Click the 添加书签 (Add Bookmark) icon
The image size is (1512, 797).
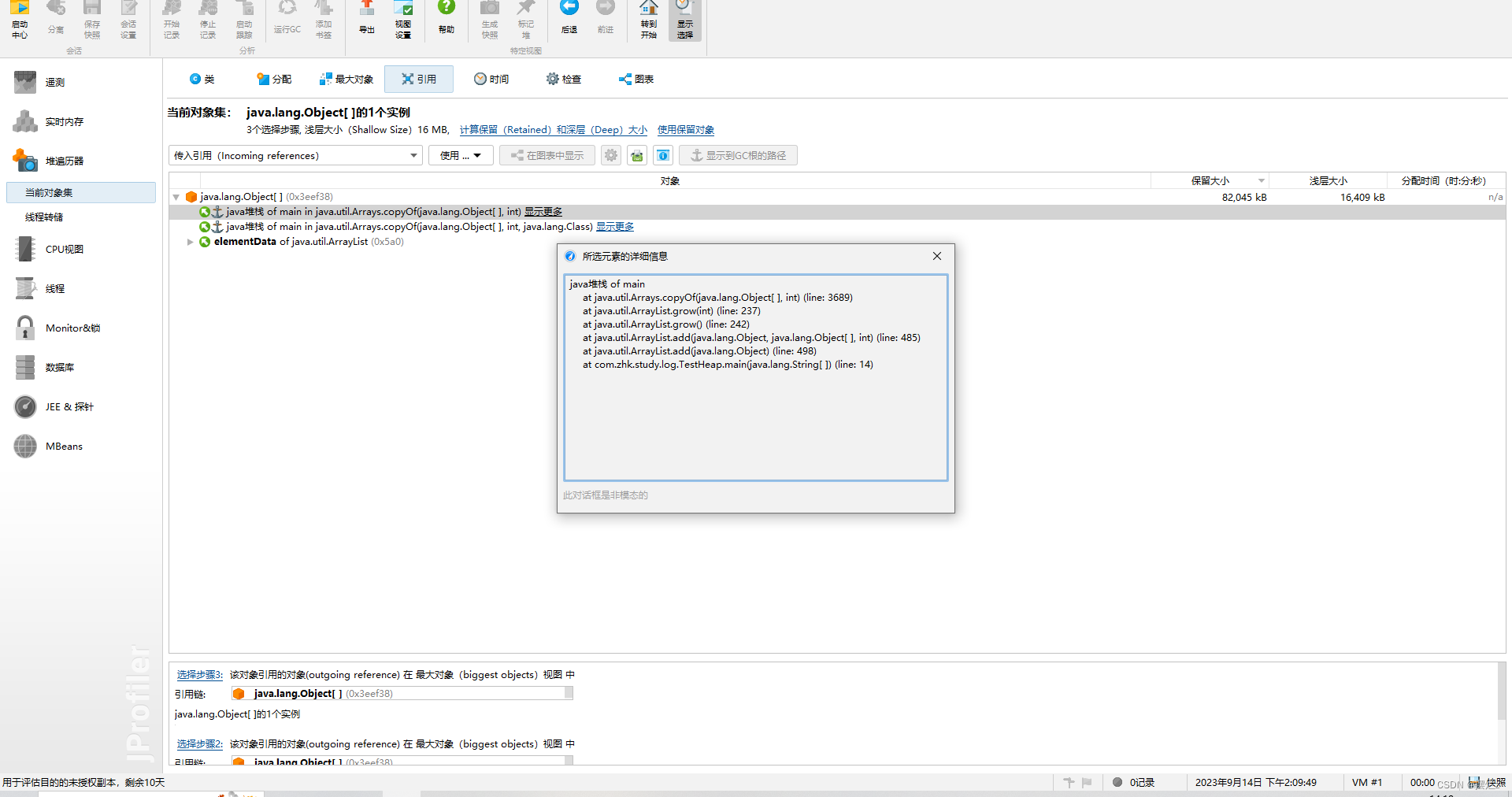[x=324, y=20]
